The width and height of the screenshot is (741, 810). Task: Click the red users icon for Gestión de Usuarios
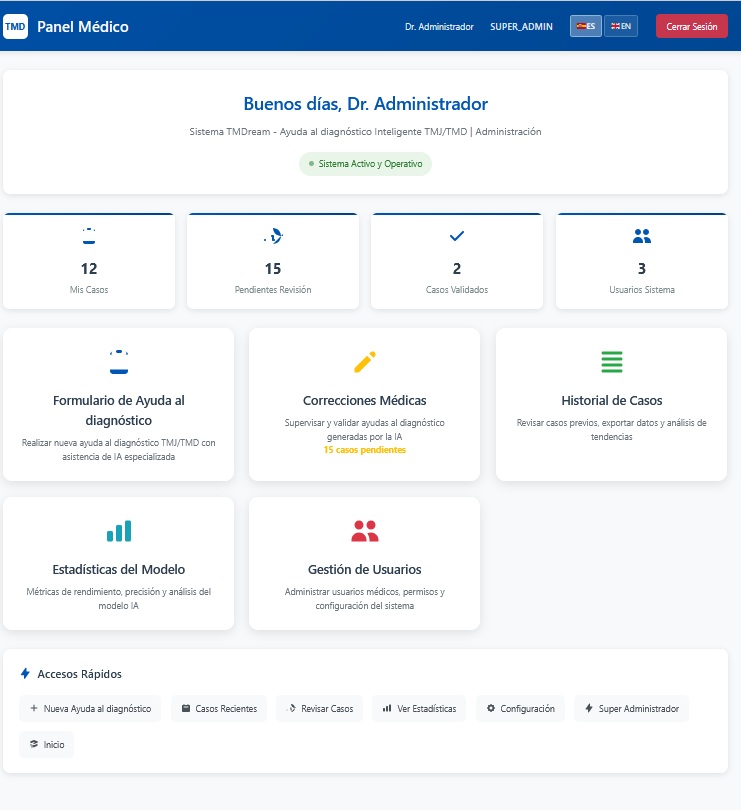tap(365, 531)
